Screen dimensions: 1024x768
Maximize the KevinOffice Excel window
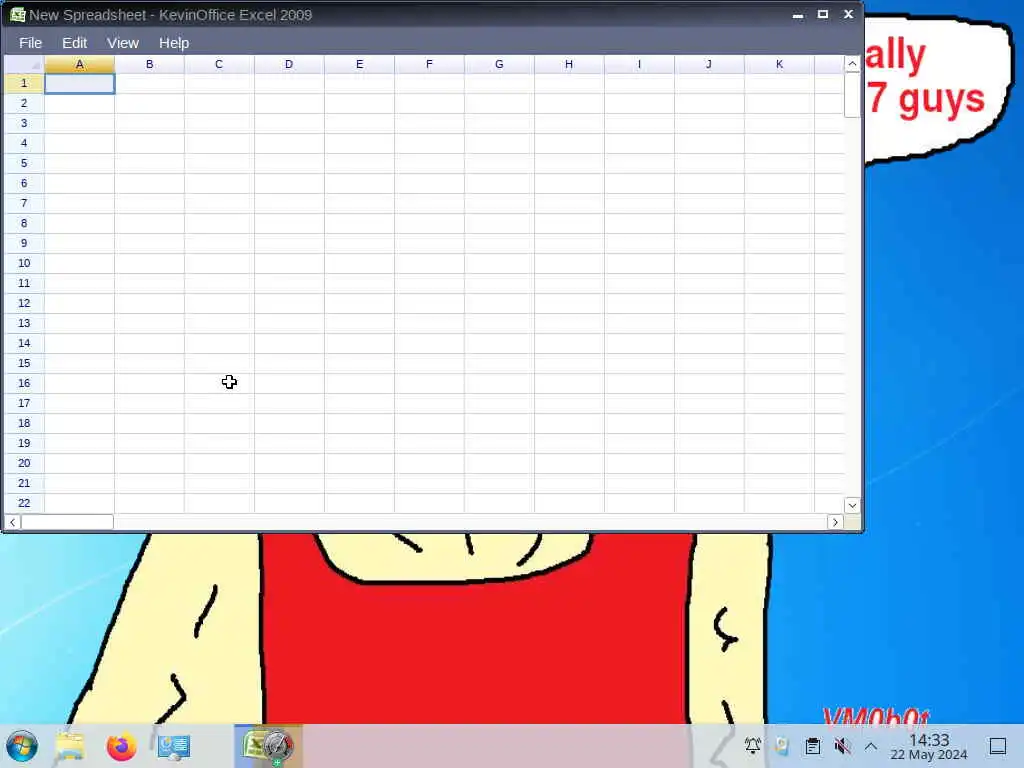point(823,14)
